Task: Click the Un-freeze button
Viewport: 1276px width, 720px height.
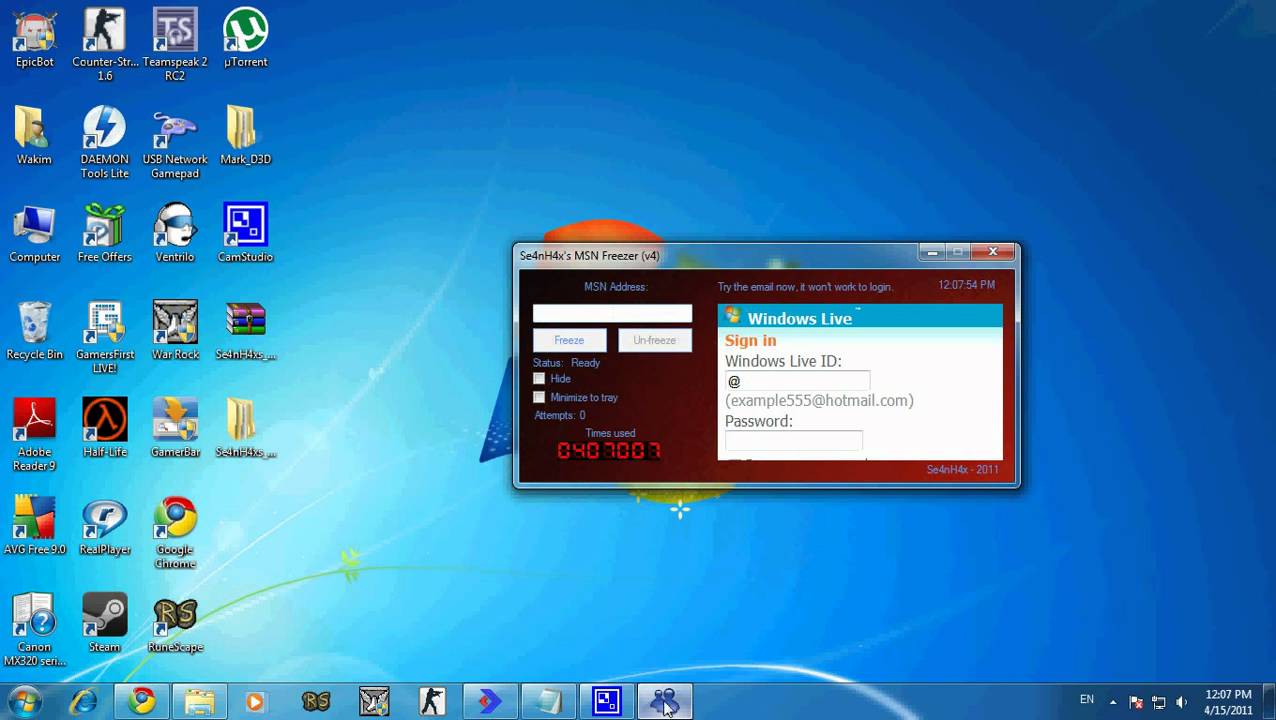Action: coord(654,340)
